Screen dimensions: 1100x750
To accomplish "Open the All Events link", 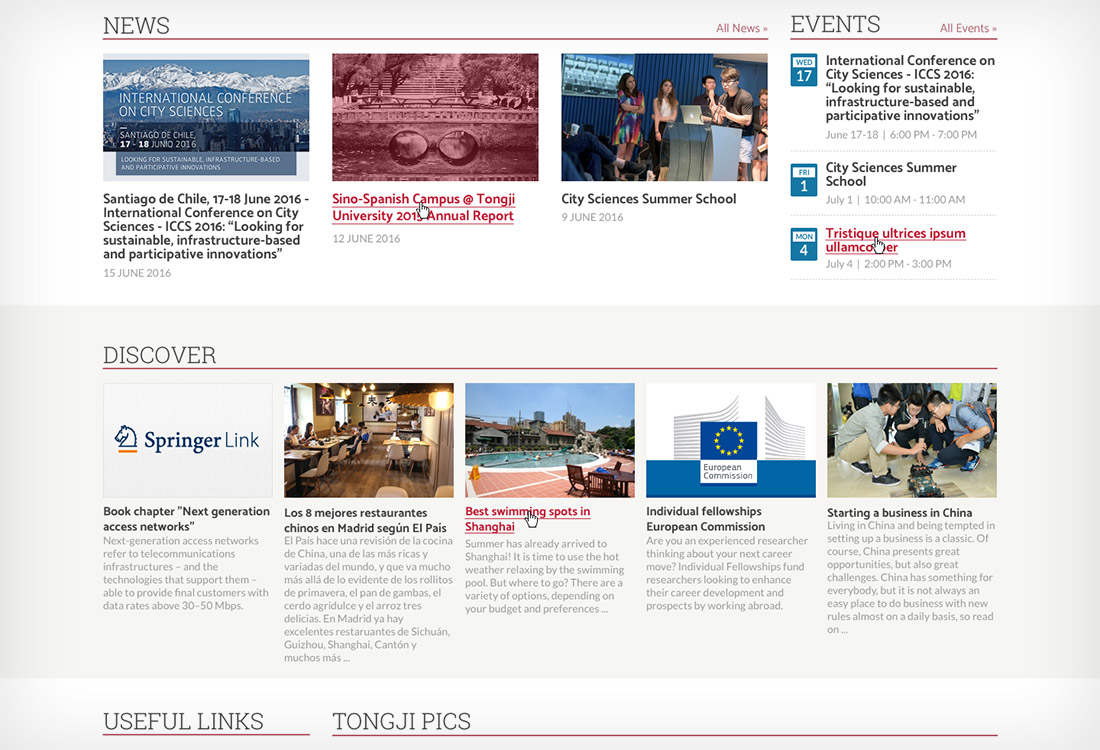I will pyautogui.click(x=967, y=28).
